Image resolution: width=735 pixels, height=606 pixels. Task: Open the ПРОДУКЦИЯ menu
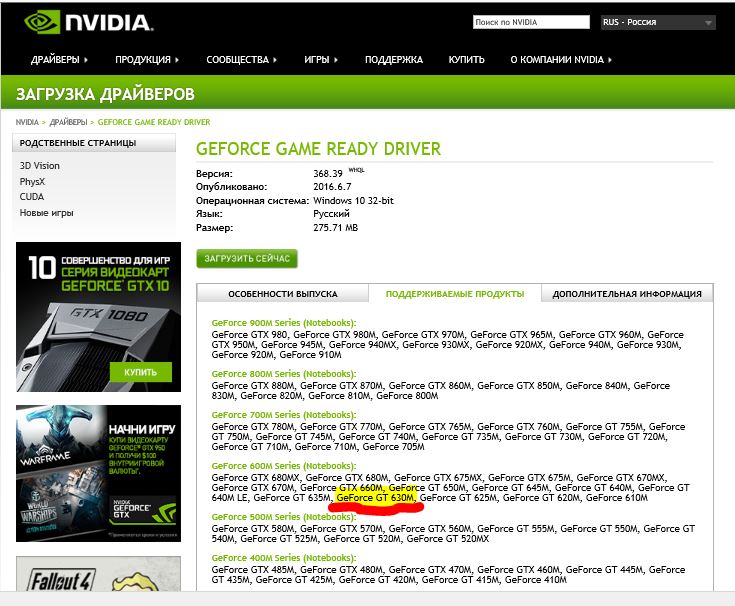pos(147,60)
